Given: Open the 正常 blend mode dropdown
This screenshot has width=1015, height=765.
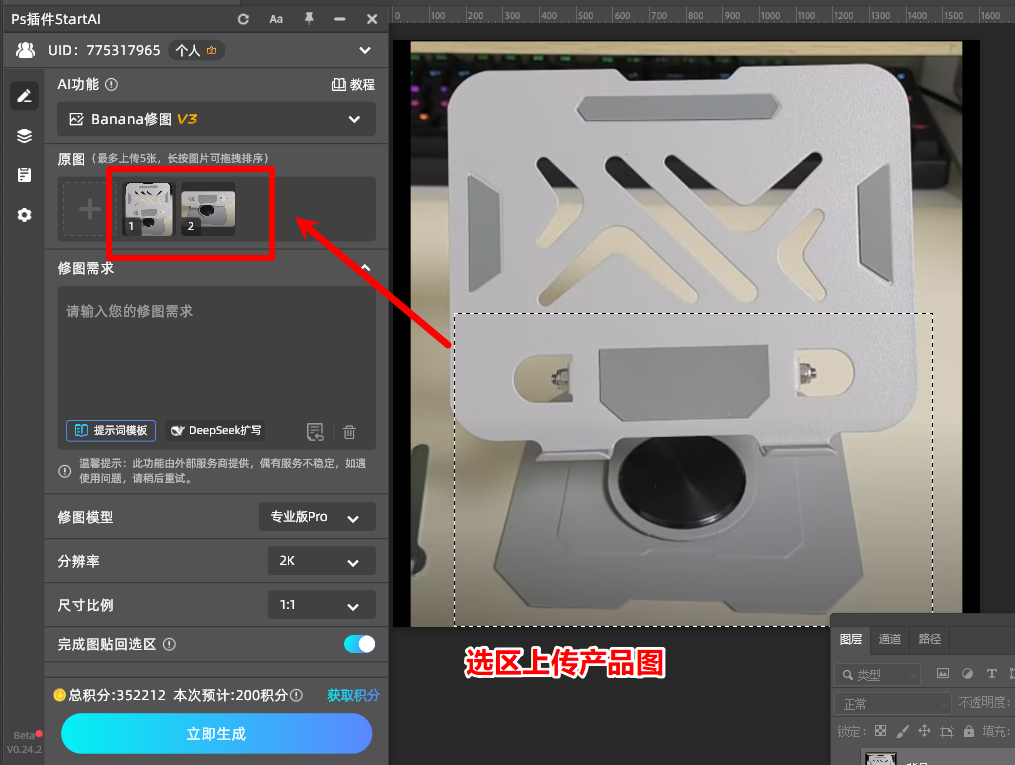Looking at the screenshot, I should click(x=892, y=704).
